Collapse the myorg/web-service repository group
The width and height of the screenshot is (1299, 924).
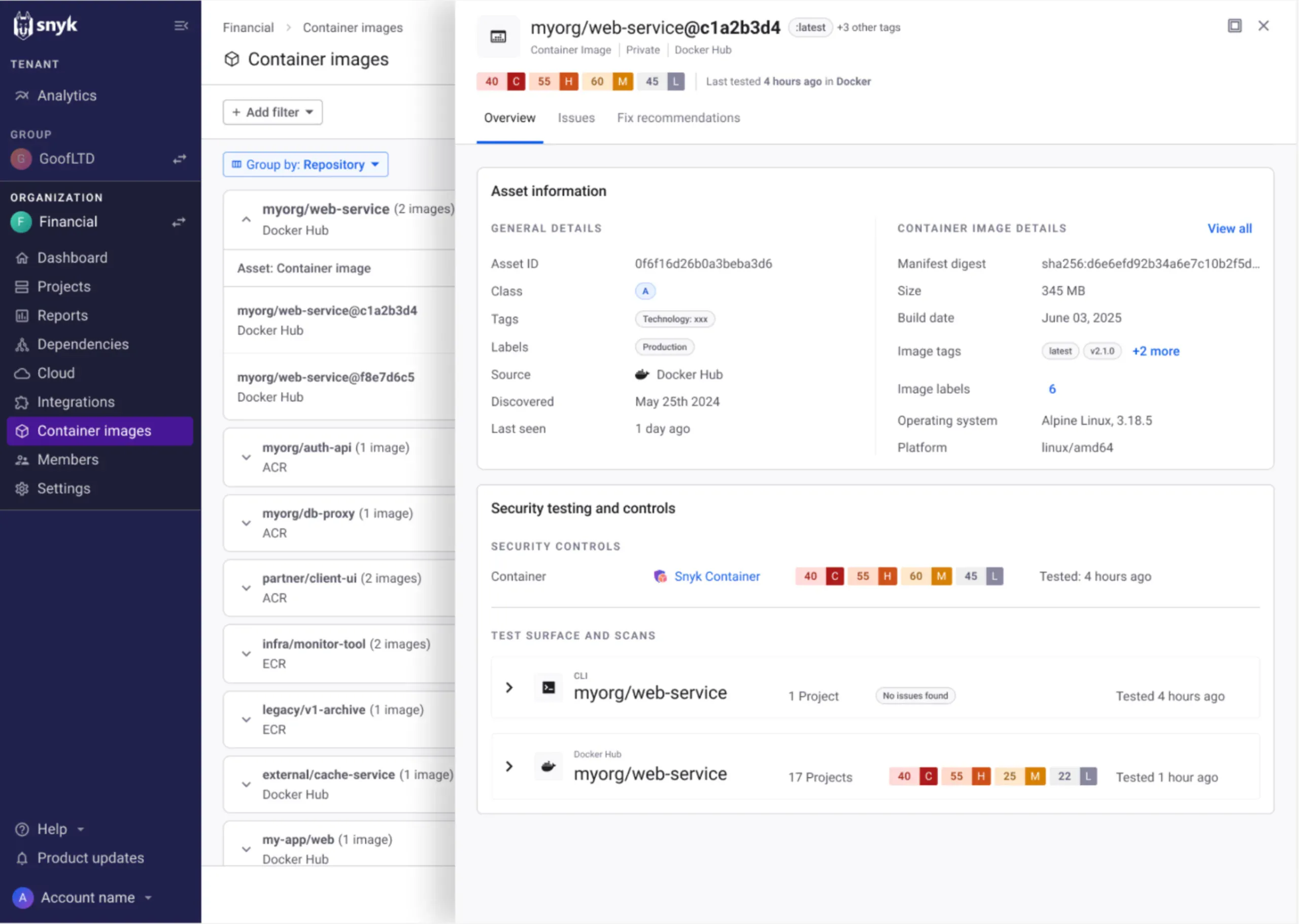point(246,219)
